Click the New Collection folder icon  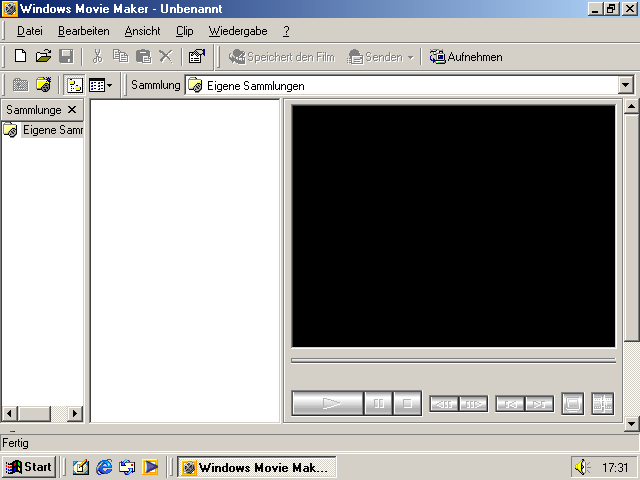43,85
